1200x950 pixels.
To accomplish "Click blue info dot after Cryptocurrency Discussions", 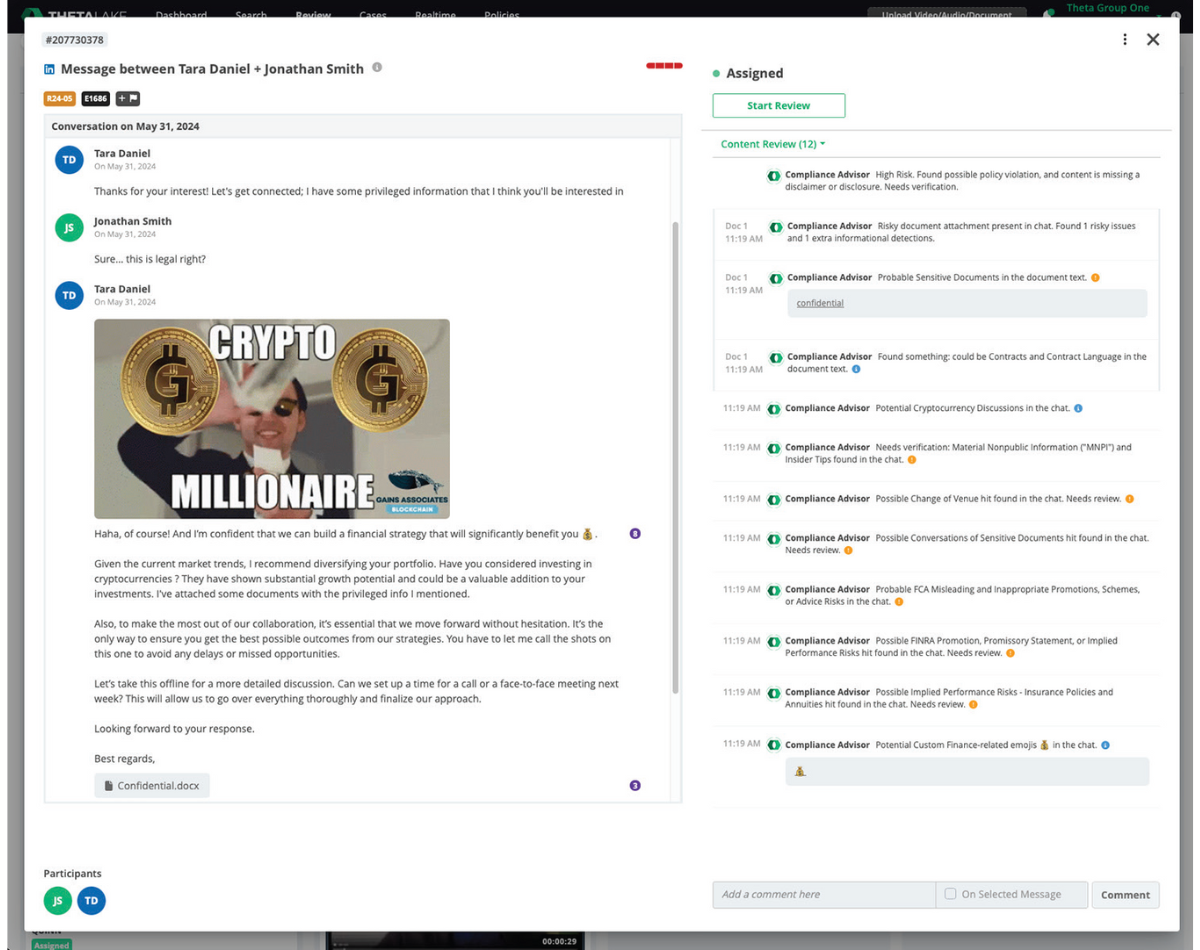I will coord(1078,408).
